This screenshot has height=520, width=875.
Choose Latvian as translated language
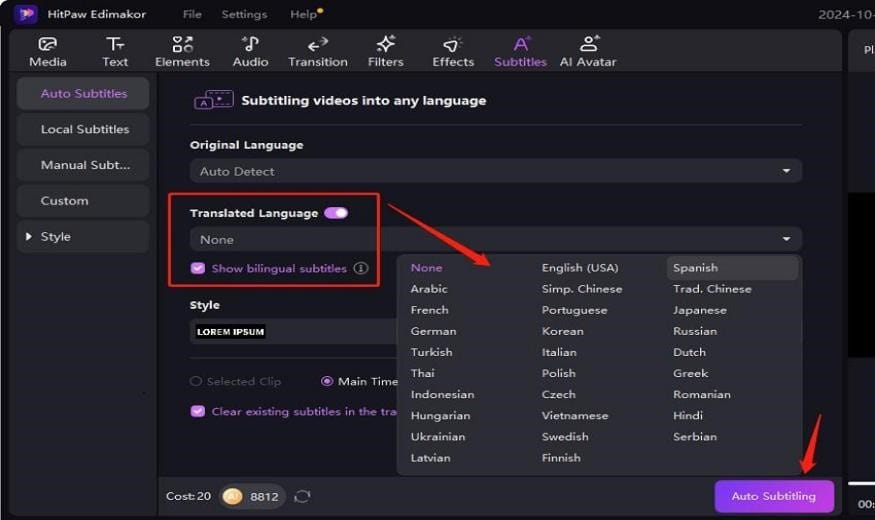[430, 458]
